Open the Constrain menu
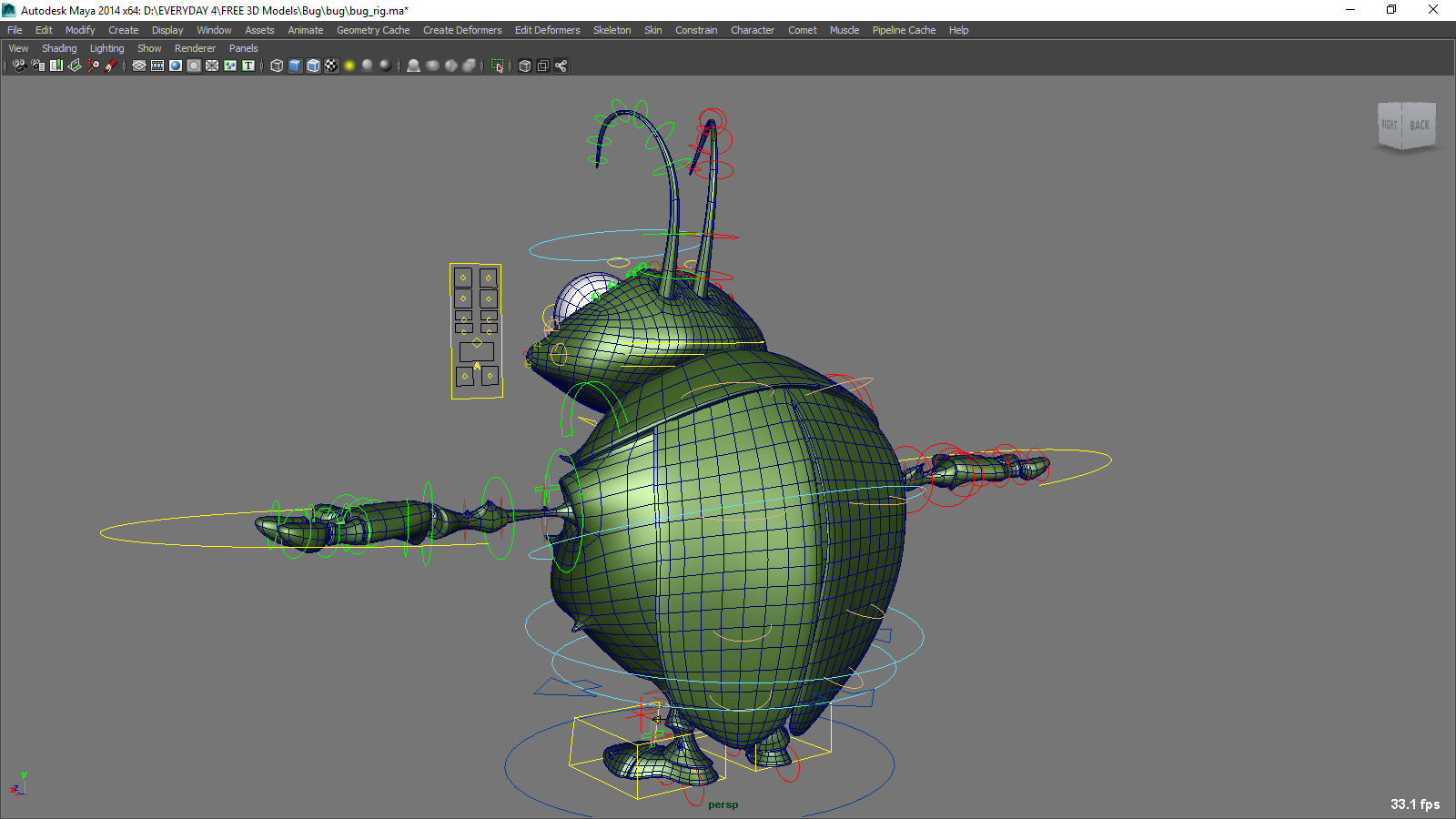This screenshot has width=1456, height=819. click(696, 30)
